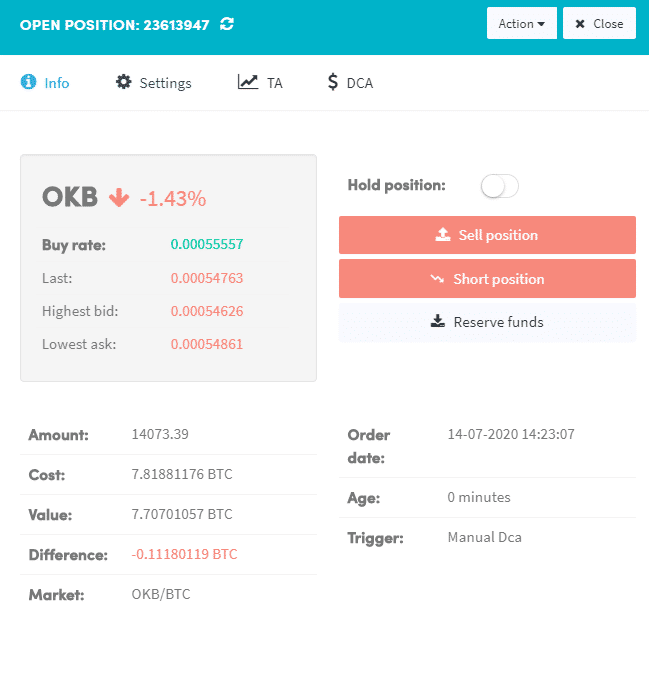Select the cost value 7.81881176 BTC
Image resolution: width=649 pixels, height=673 pixels.
coord(182,474)
